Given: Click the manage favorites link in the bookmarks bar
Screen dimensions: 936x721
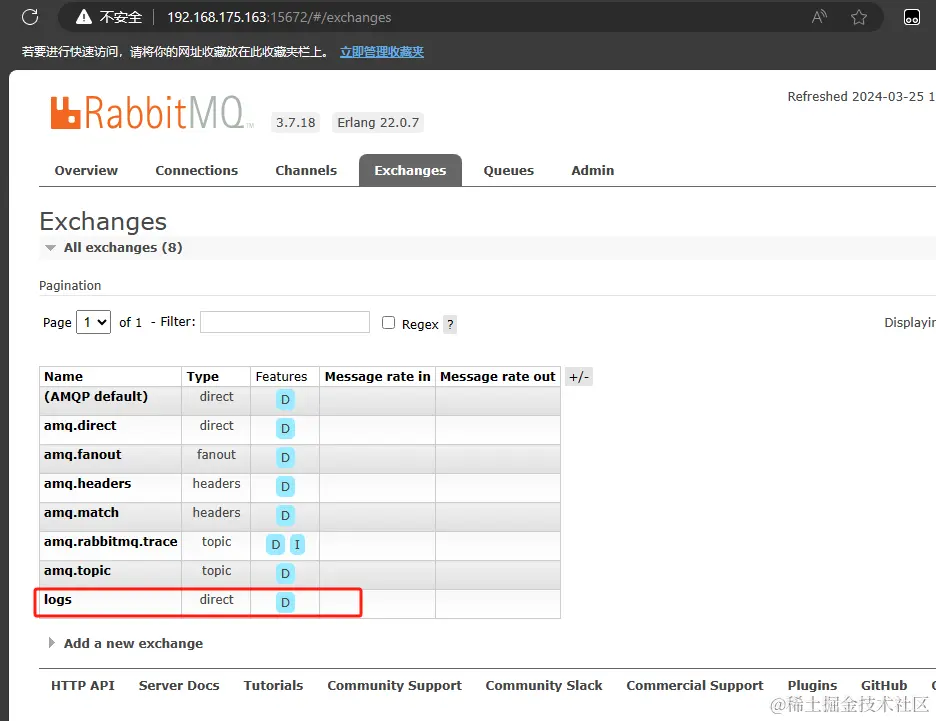Looking at the screenshot, I should pos(382,52).
